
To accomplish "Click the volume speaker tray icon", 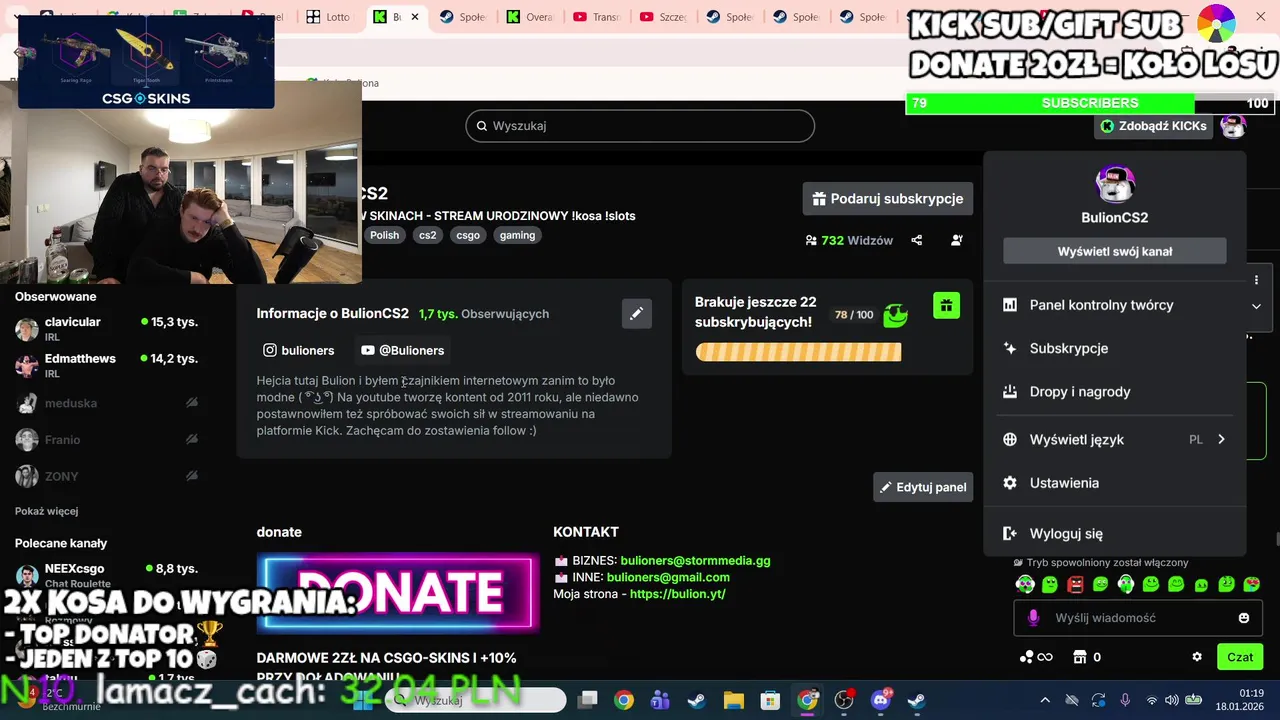I will tap(1171, 700).
